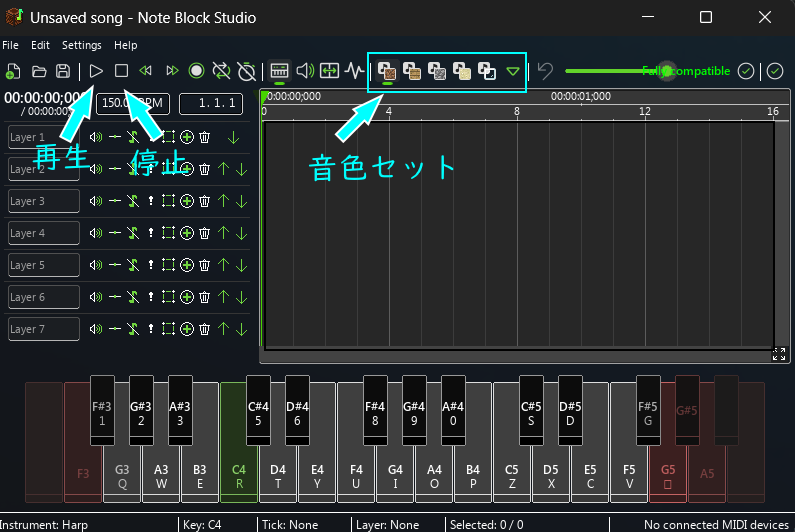Open a song with the folder icon
The image size is (795, 532).
(39, 71)
